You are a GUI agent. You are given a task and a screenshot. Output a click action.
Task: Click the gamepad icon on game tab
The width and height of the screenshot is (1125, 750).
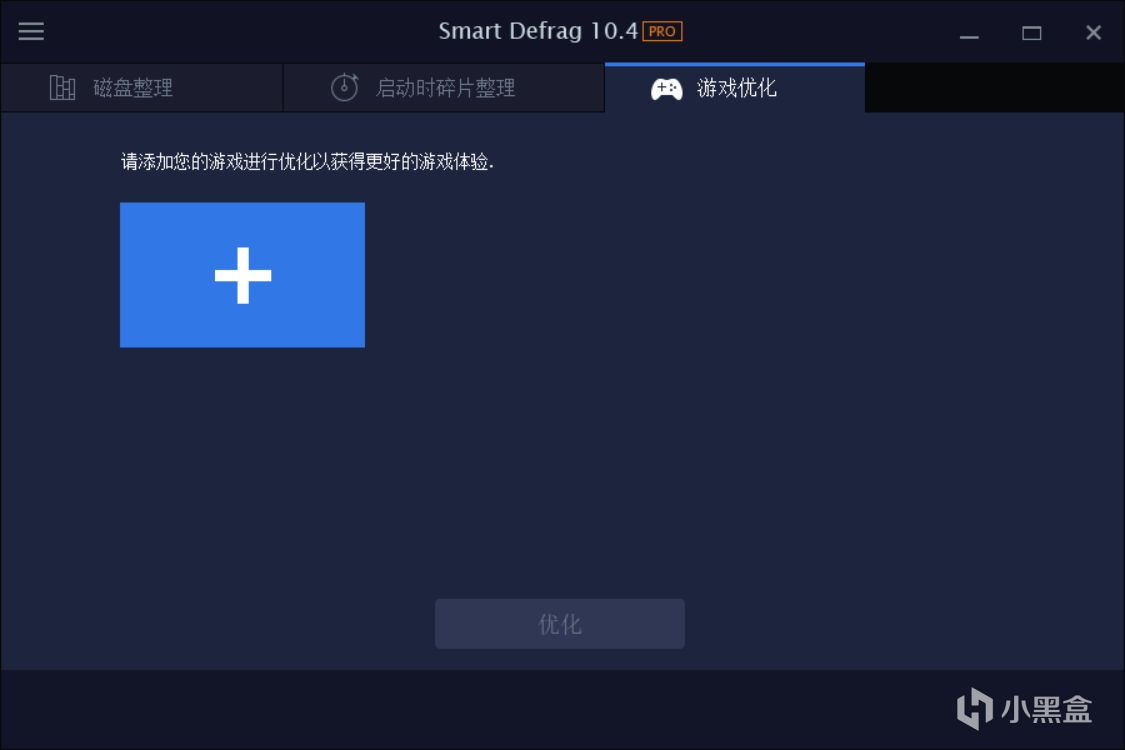coord(667,89)
